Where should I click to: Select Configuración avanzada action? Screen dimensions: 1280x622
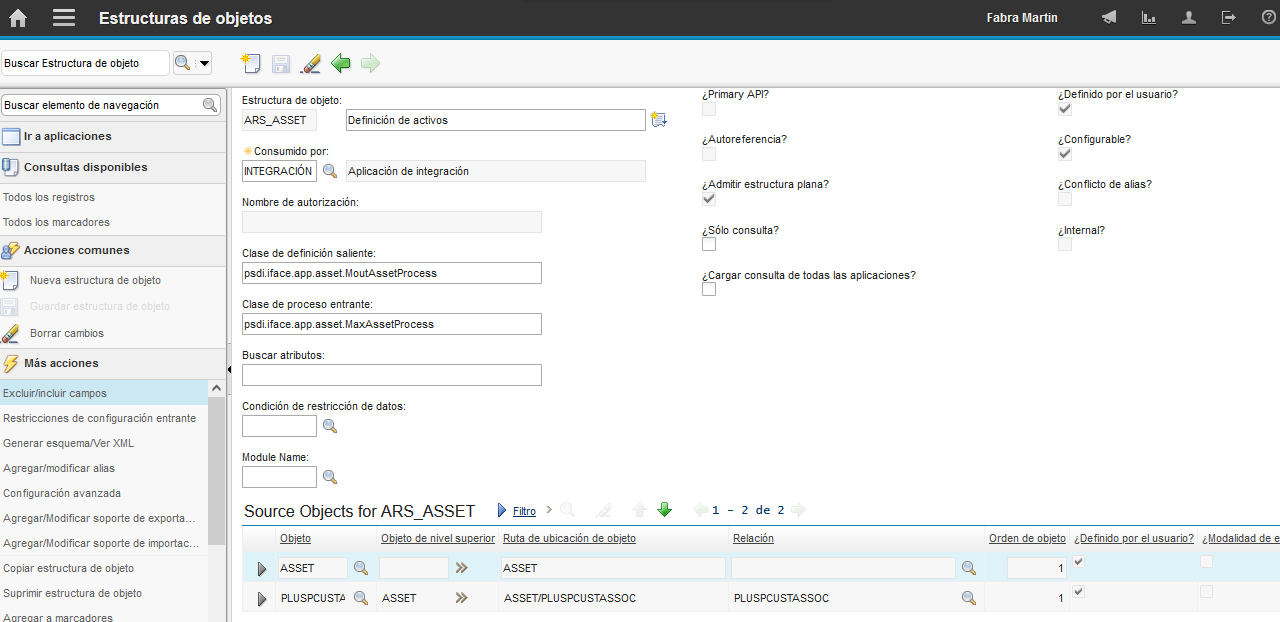(x=62, y=493)
